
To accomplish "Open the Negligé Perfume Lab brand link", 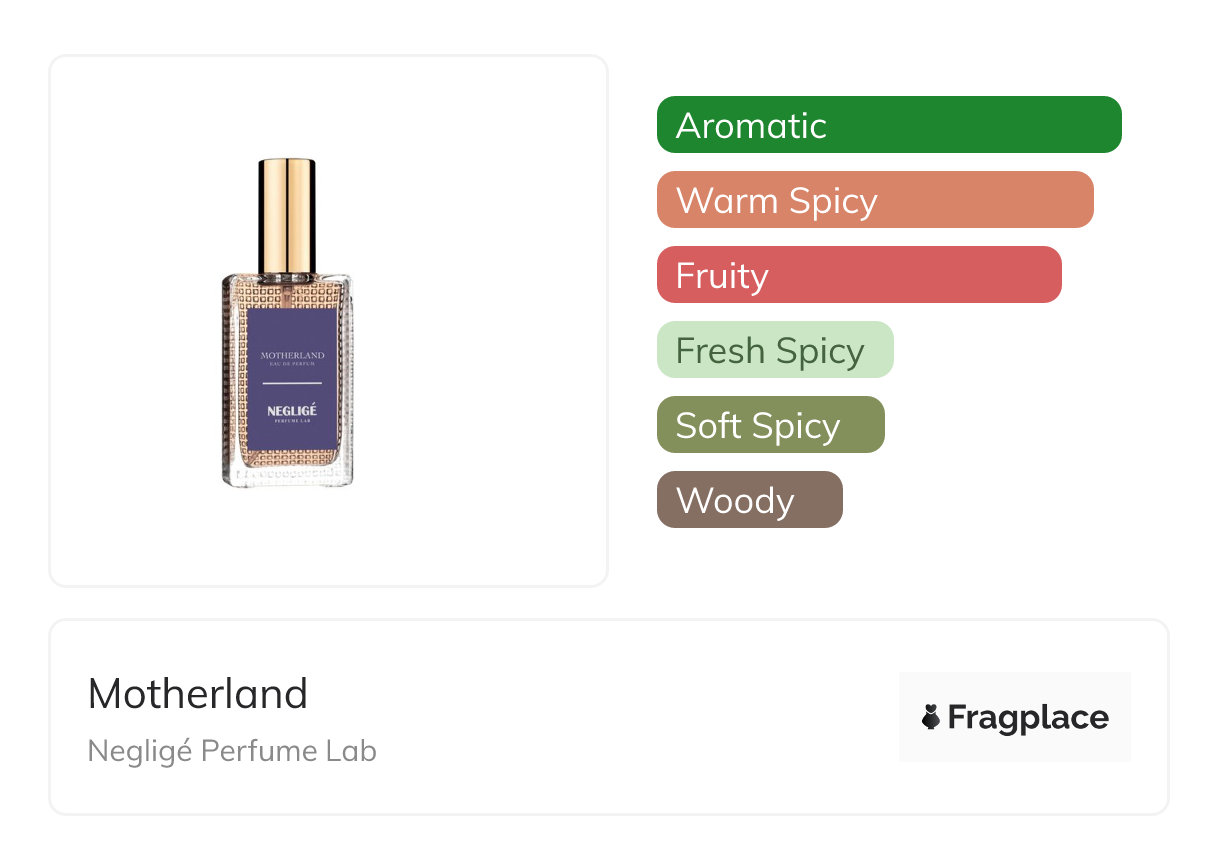I will point(232,751).
